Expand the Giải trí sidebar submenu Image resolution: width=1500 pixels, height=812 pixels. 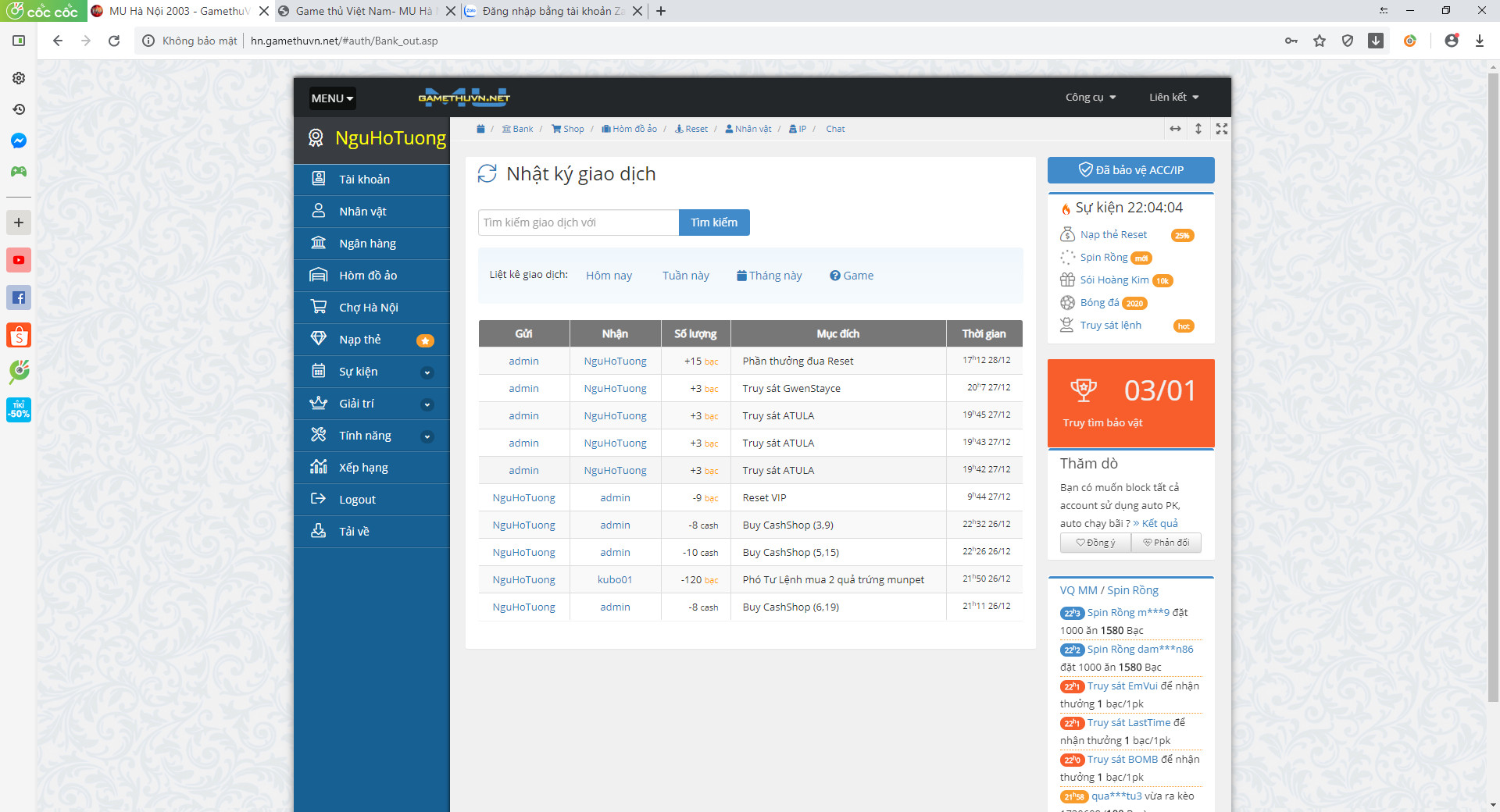click(x=427, y=404)
